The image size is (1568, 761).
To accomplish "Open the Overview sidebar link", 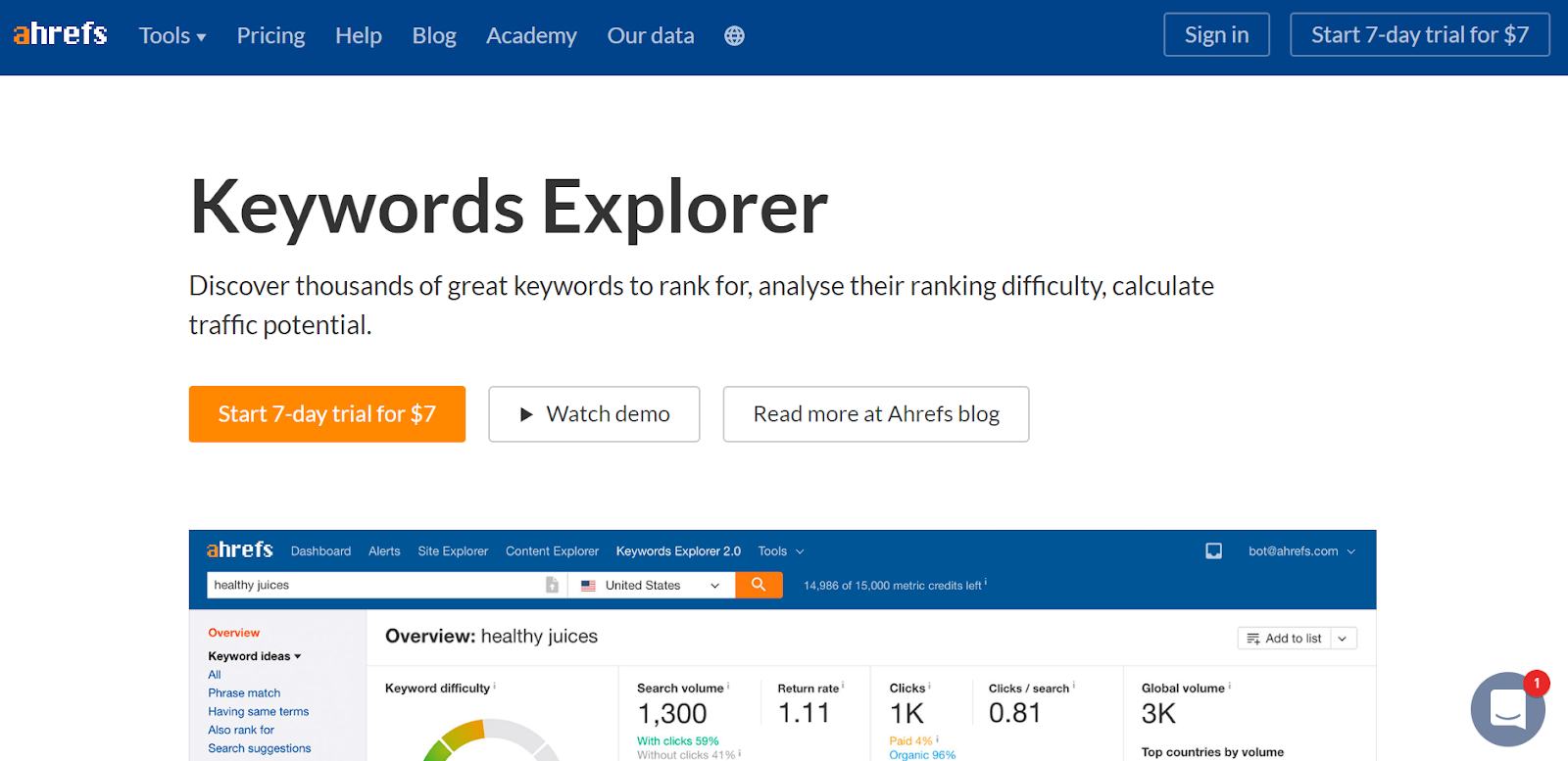I will click(x=233, y=633).
